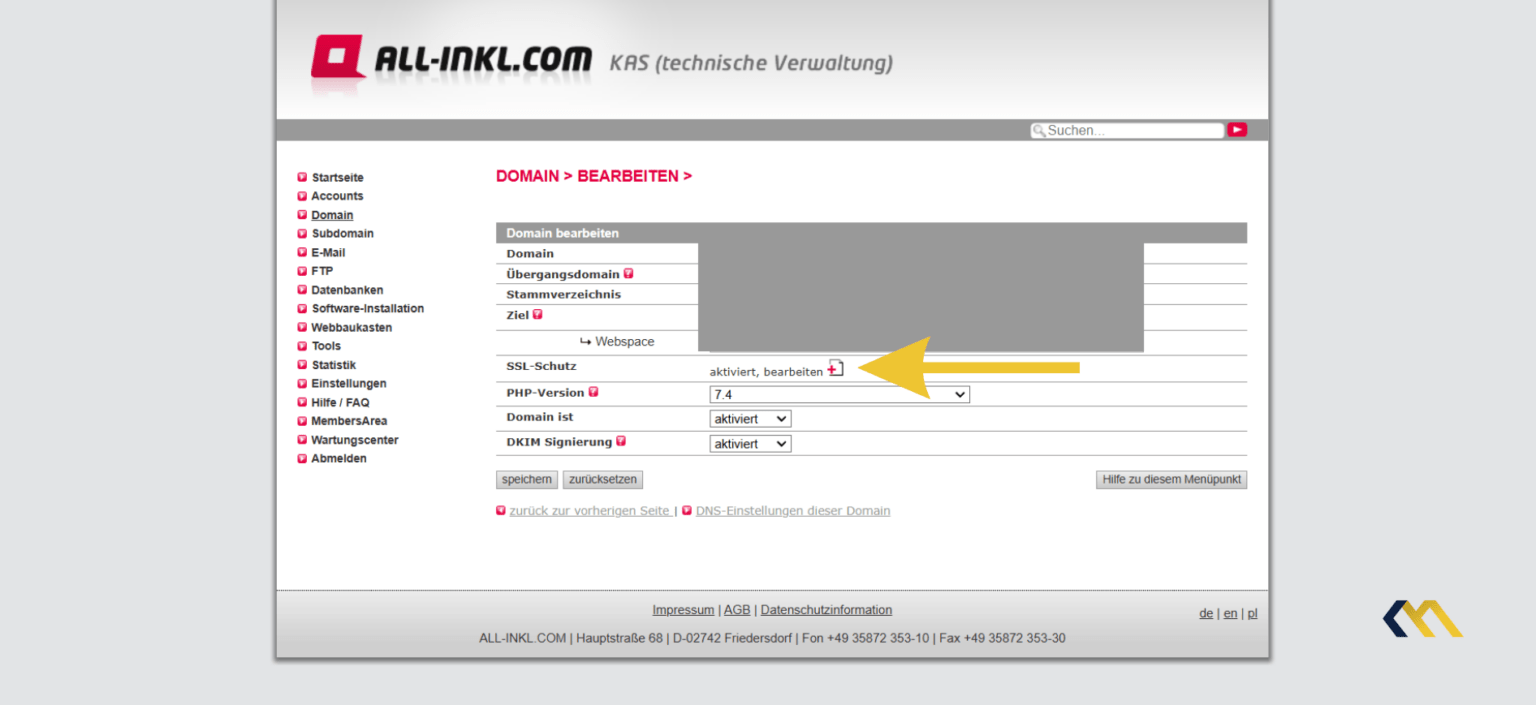Open the Impressum link in the footer

(x=683, y=609)
